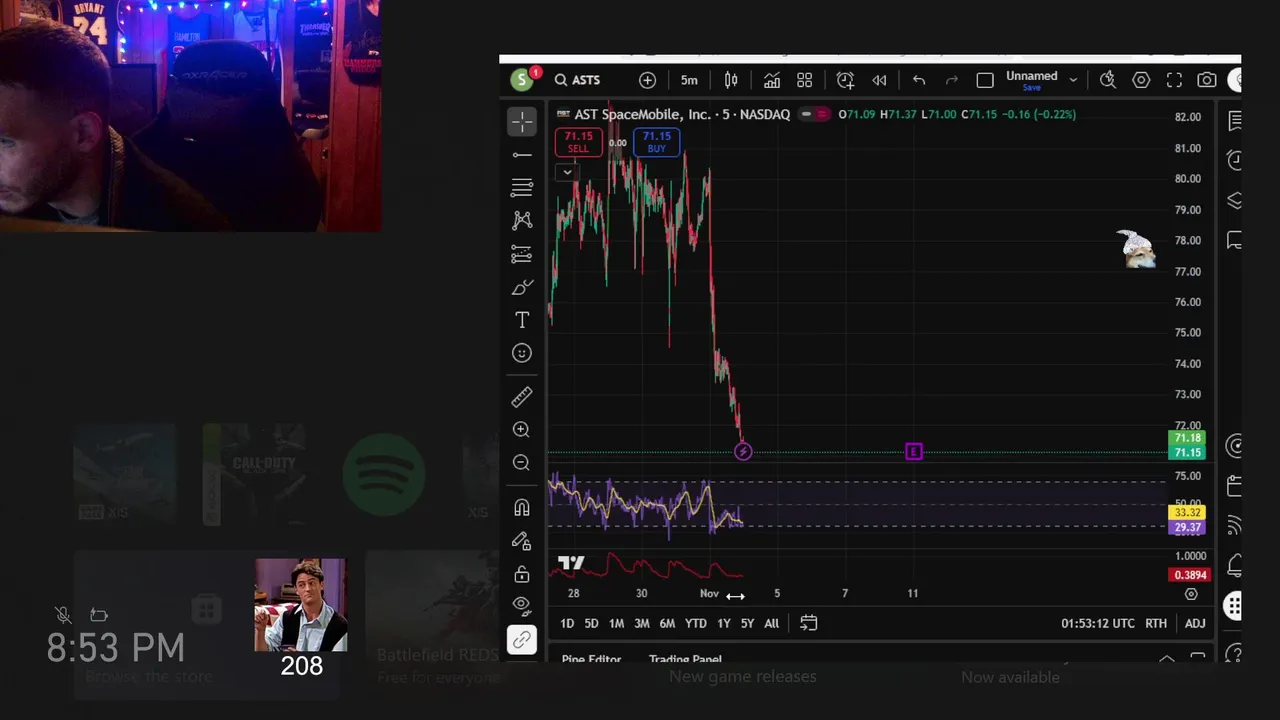The width and height of the screenshot is (1280, 720).
Task: Open the 01:53:12 UTC timezone menu
Action: click(x=1098, y=623)
